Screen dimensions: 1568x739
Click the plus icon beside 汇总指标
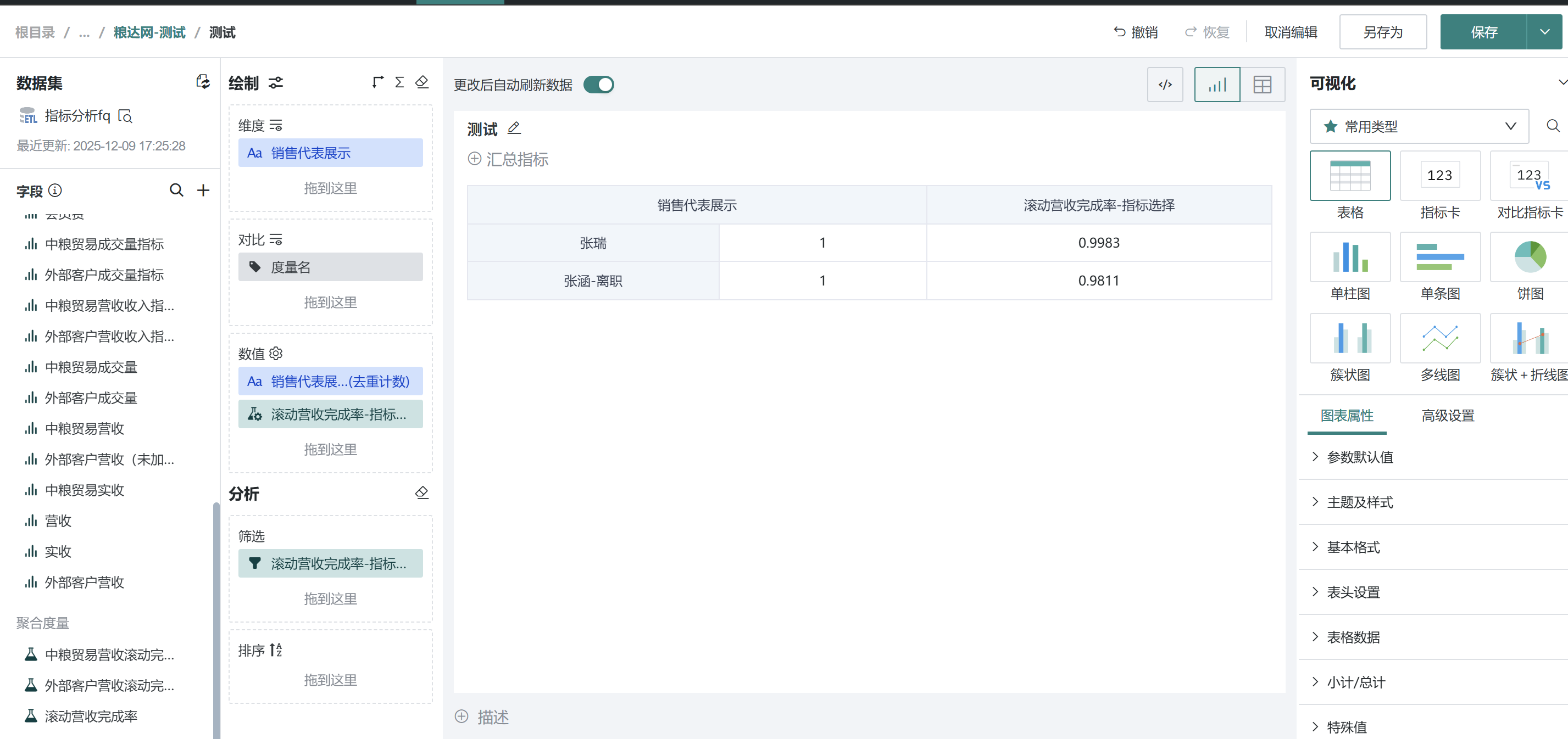tap(474, 159)
